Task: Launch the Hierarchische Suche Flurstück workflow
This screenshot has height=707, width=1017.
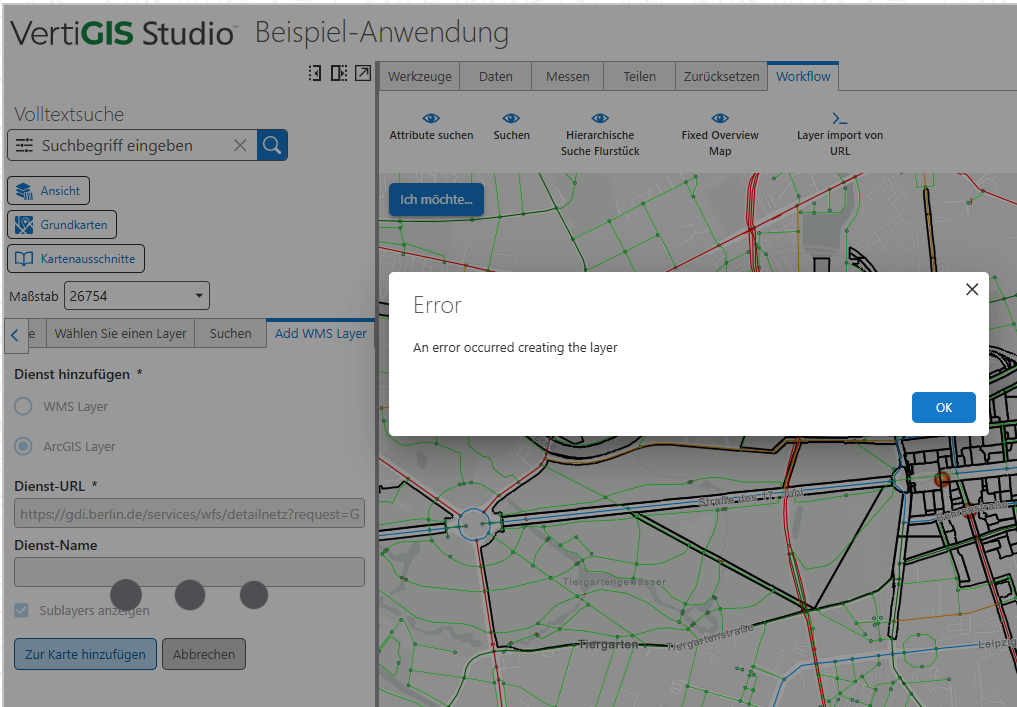Action: tap(600, 134)
